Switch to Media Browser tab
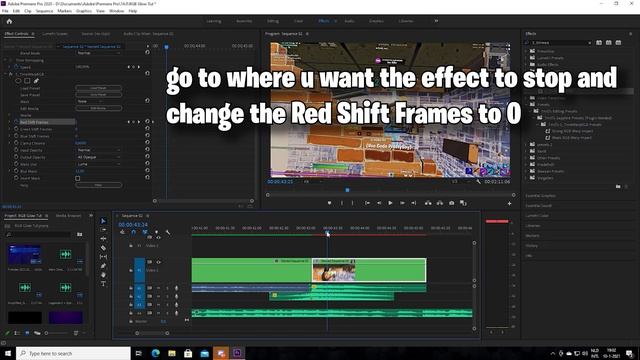The image size is (640, 360). (x=68, y=216)
